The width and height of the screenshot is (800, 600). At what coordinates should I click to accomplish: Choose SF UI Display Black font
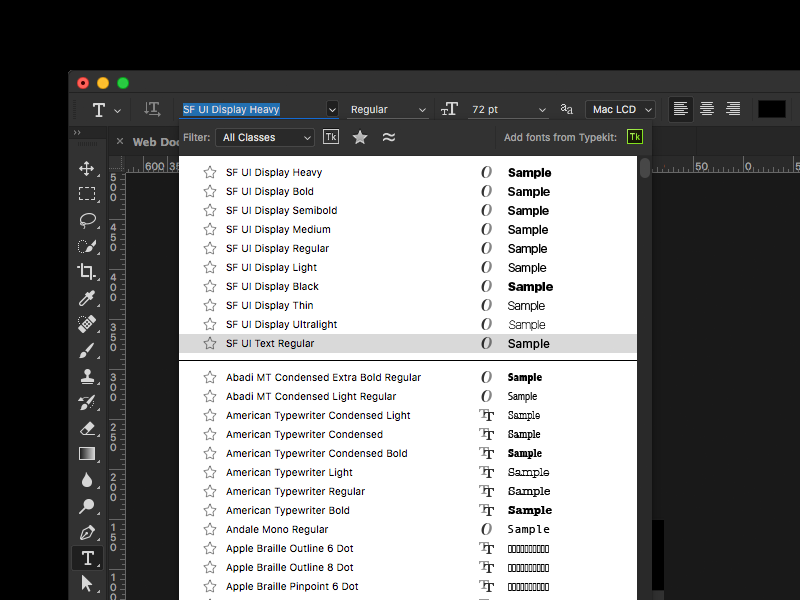tap(408, 286)
